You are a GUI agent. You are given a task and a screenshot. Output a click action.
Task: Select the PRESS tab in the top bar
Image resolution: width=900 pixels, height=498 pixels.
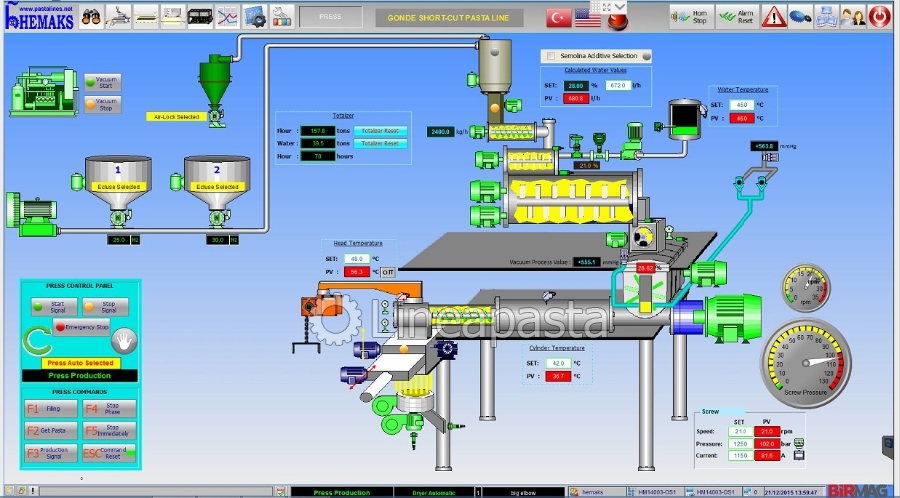[329, 17]
